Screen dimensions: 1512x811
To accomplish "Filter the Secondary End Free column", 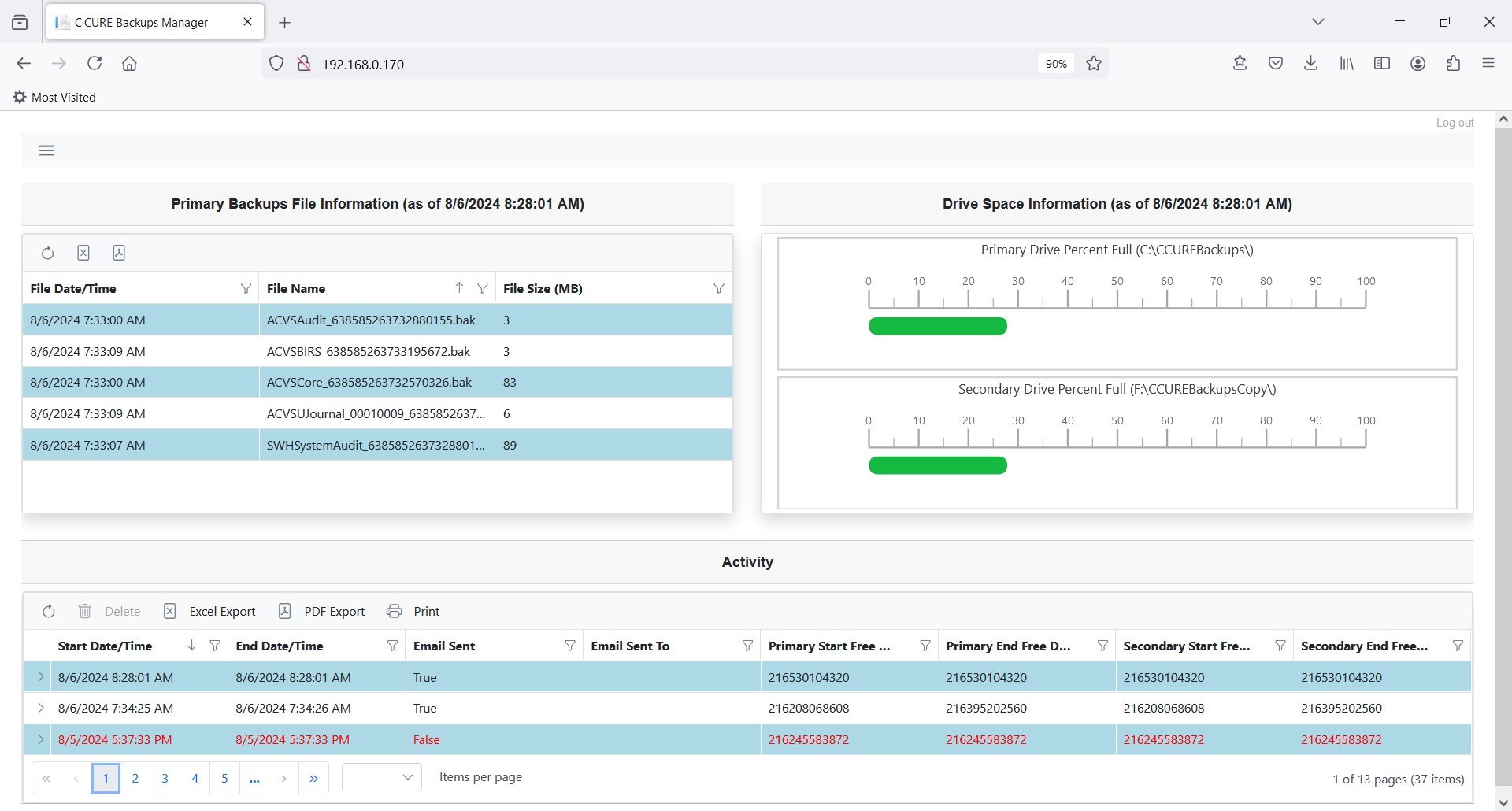I will click(x=1458, y=646).
